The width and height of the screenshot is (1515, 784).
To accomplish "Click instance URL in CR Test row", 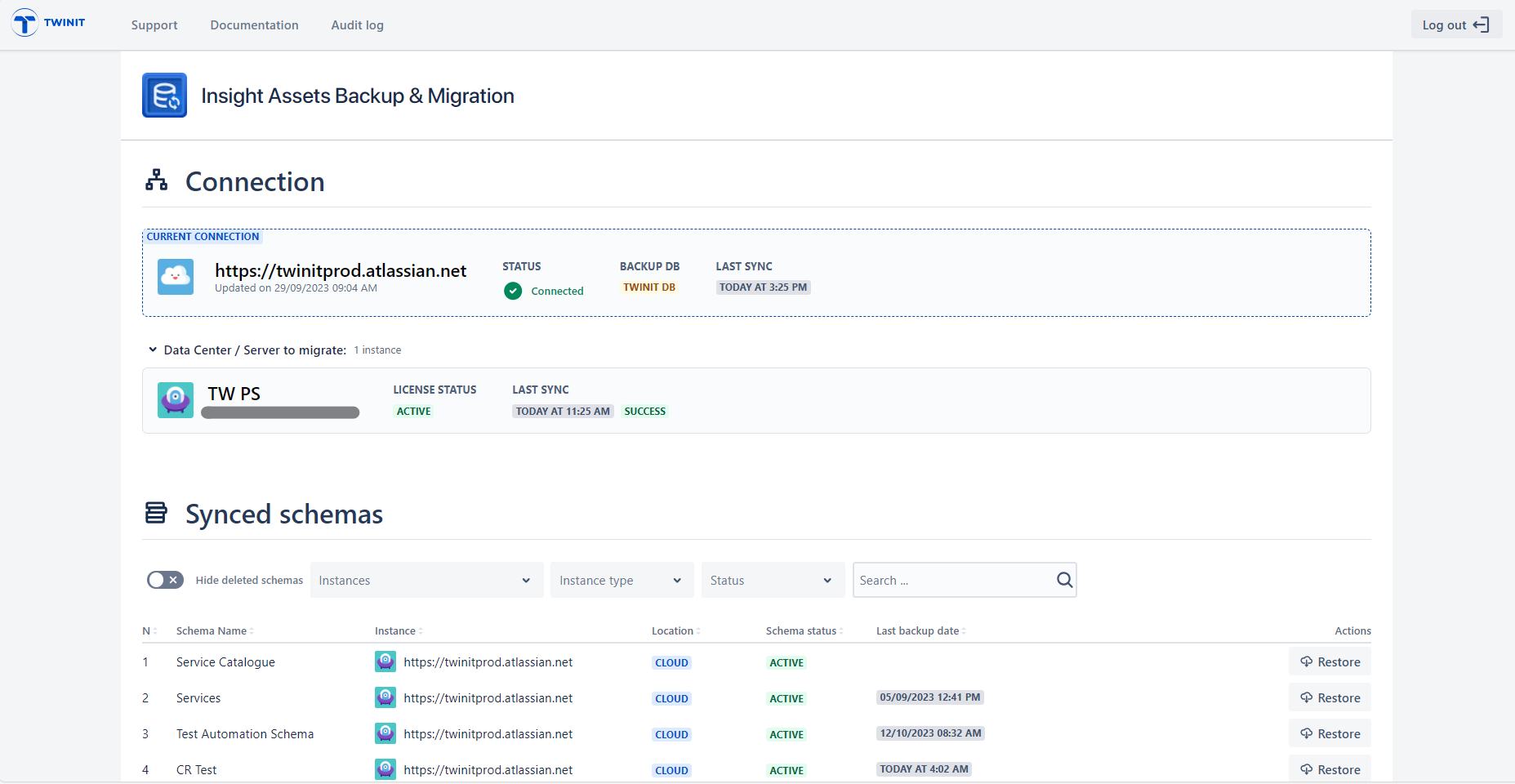I will [488, 770].
